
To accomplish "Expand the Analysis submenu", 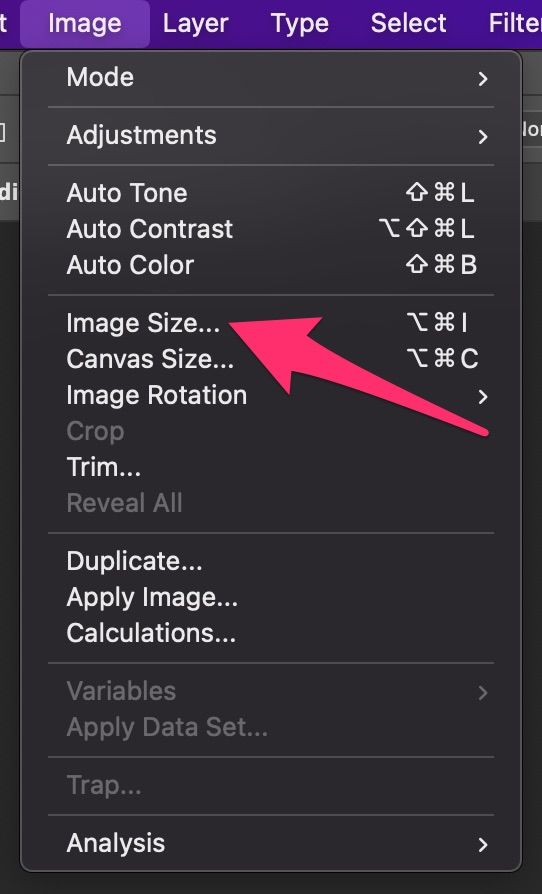I will point(271,843).
